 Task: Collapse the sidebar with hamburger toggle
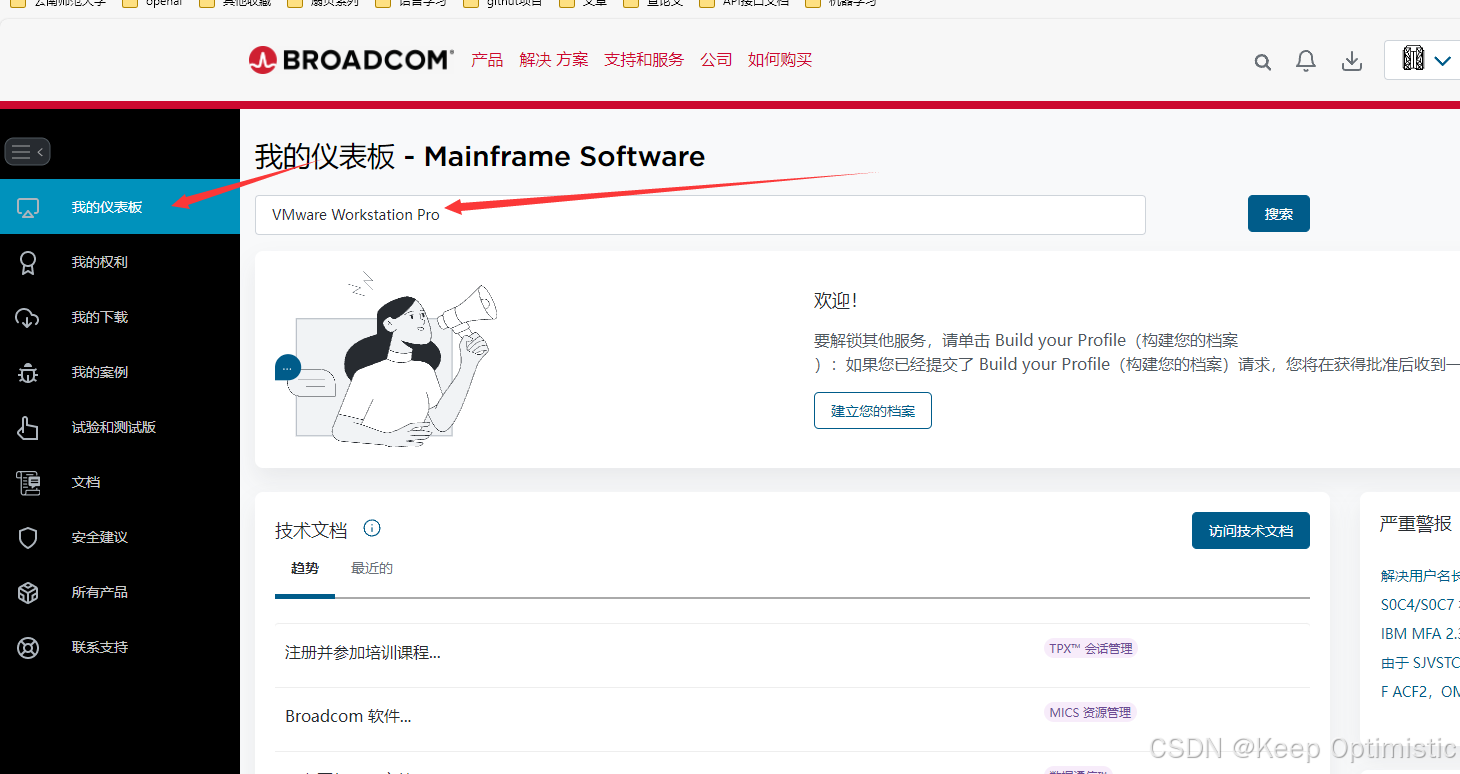click(27, 152)
